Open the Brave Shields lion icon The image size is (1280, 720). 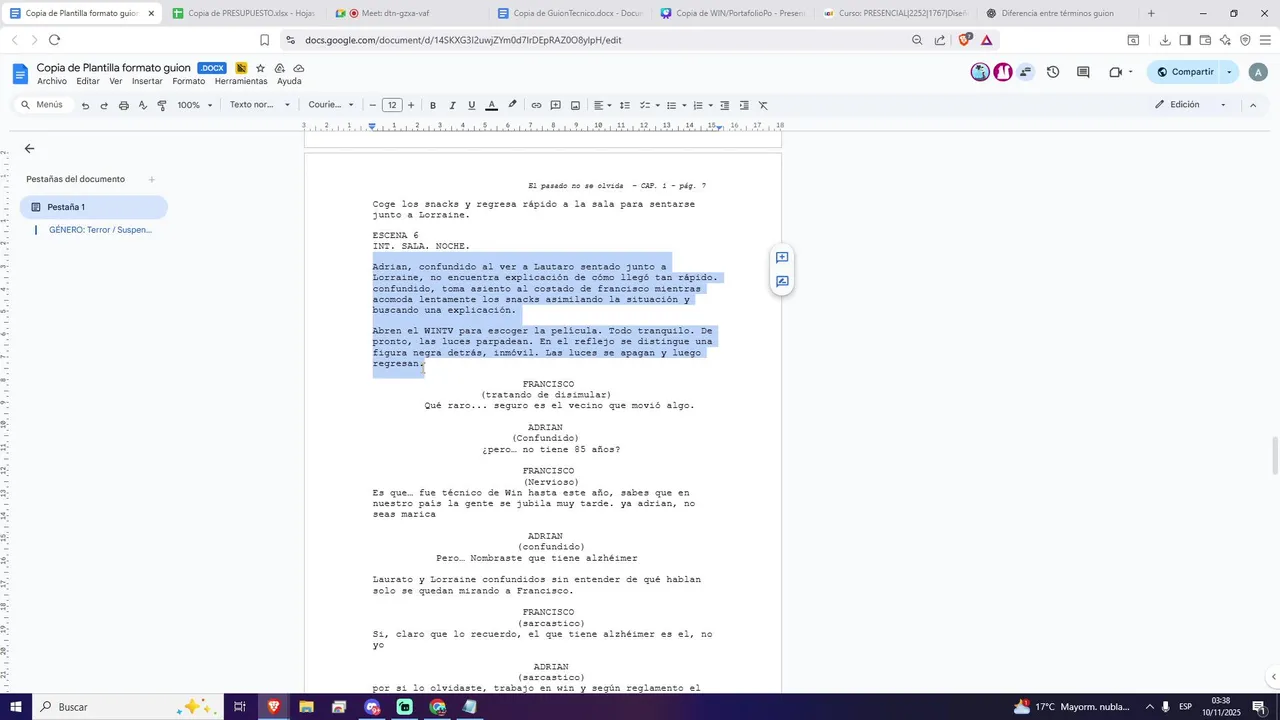click(965, 40)
